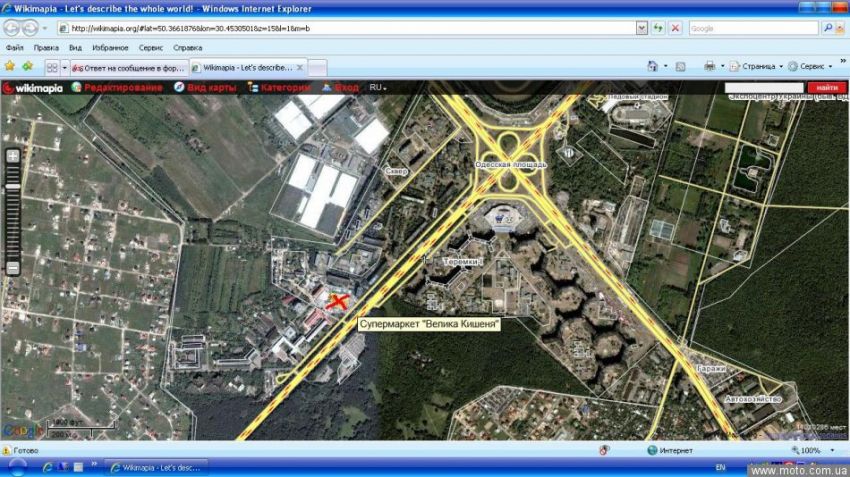The height and width of the screenshot is (477, 850).
Task: Click the red X marker on the map
Action: pyautogui.click(x=339, y=301)
